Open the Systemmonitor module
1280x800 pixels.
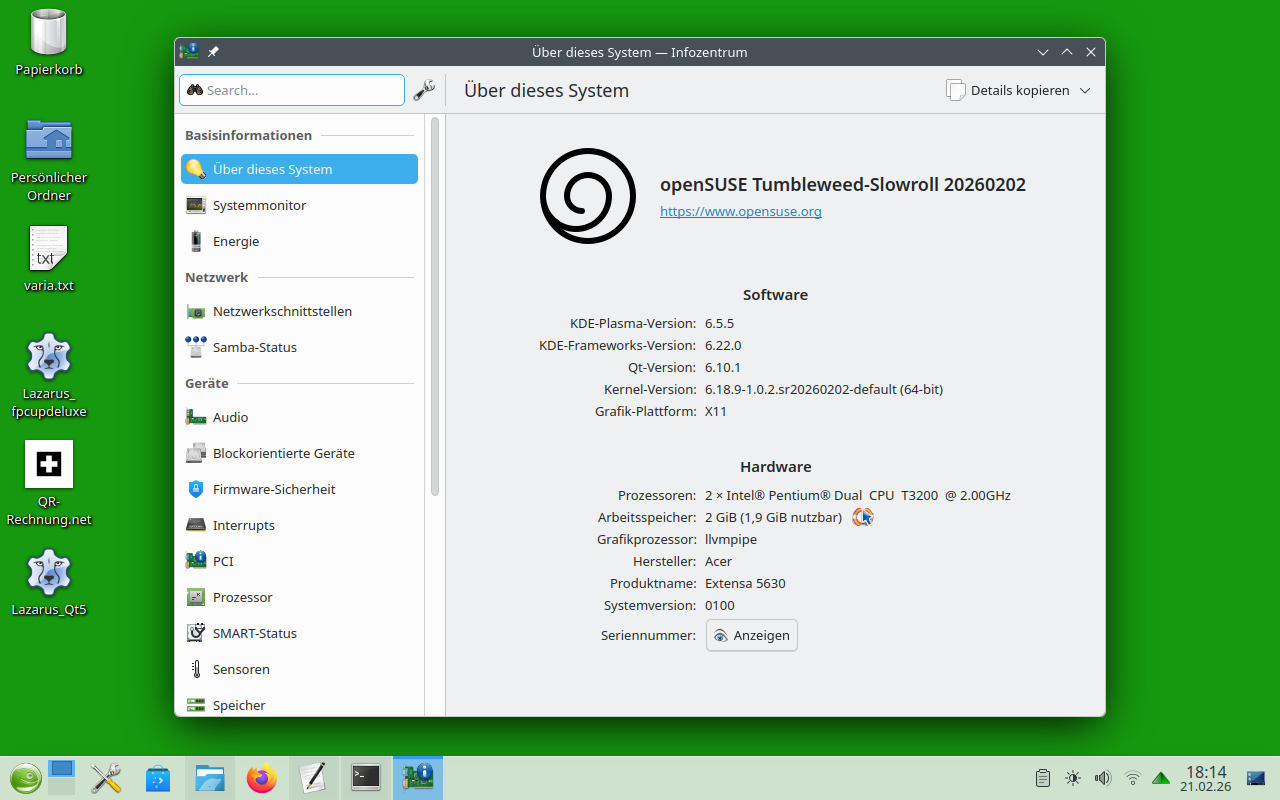259,205
